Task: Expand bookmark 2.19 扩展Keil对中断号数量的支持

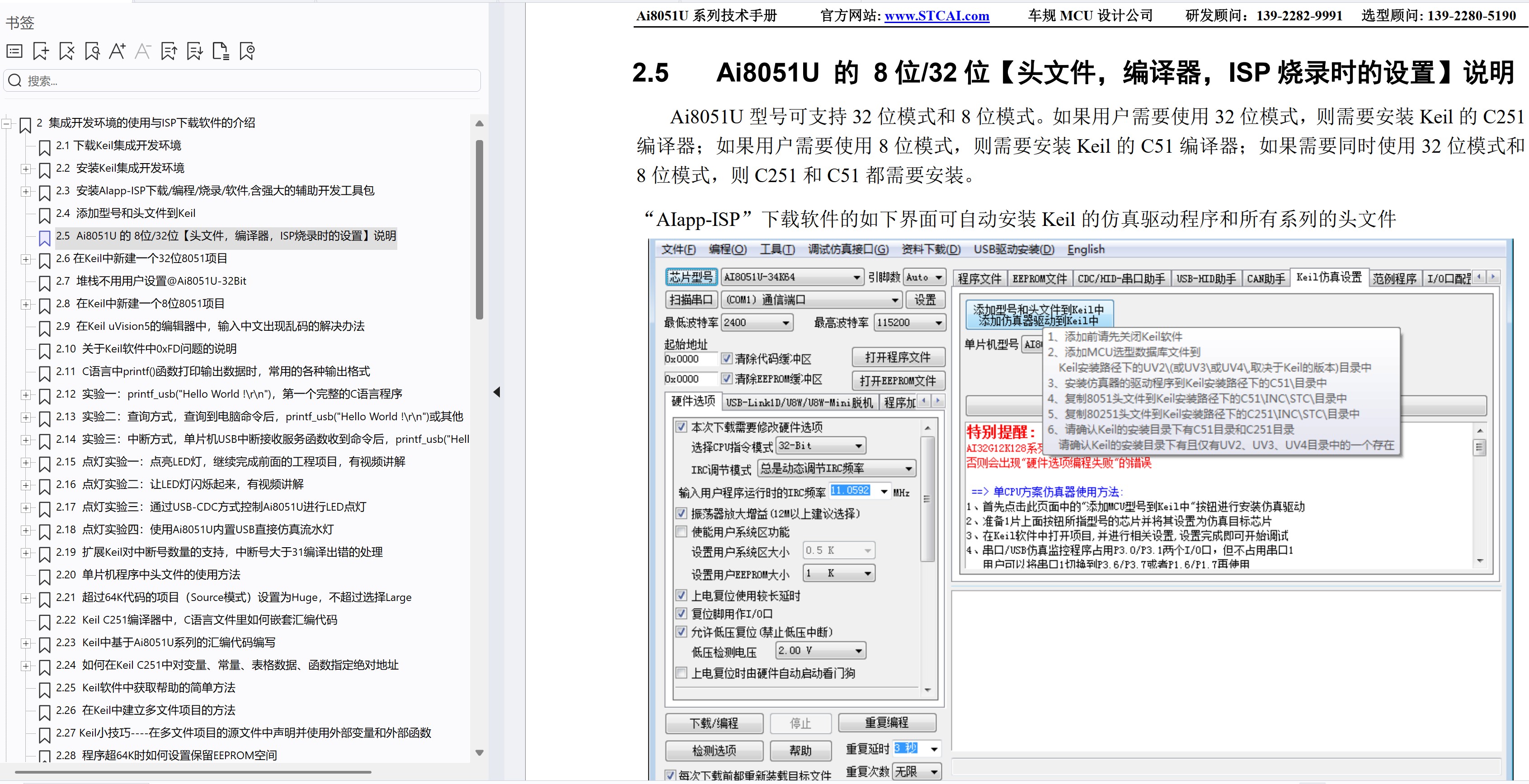Action: [25, 553]
